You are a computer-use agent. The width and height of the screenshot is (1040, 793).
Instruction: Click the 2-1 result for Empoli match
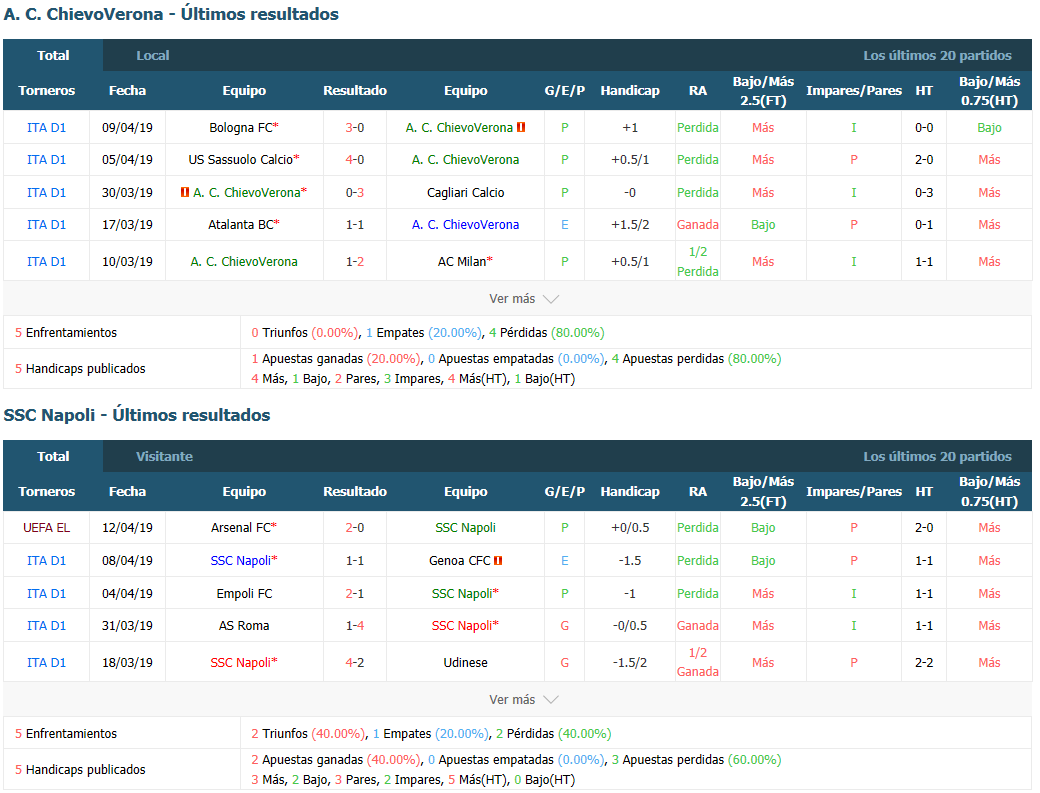point(355,593)
